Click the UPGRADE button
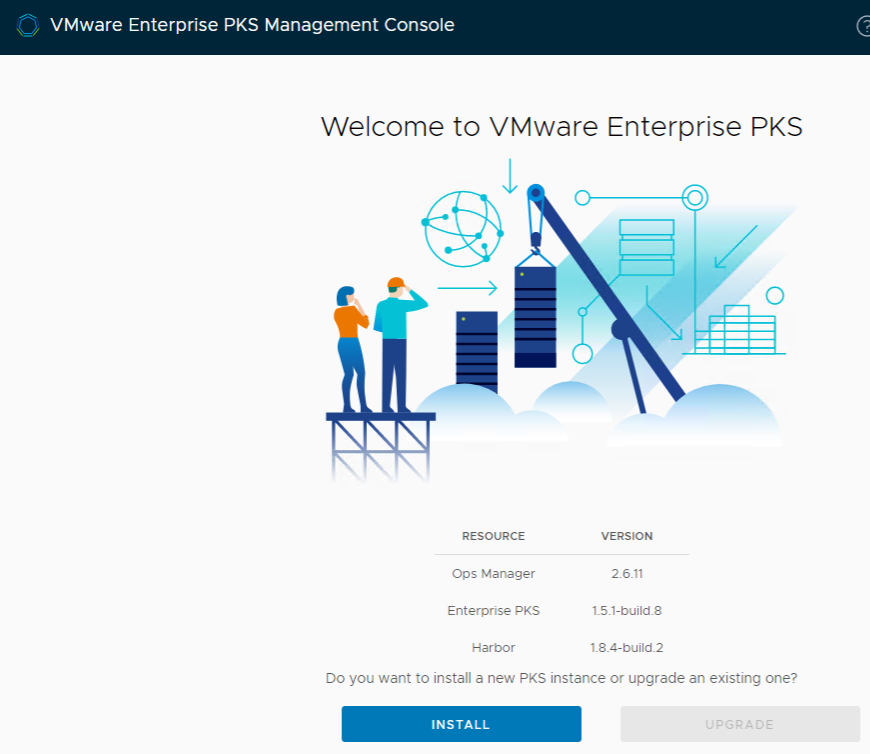This screenshot has width=870, height=754. click(738, 724)
